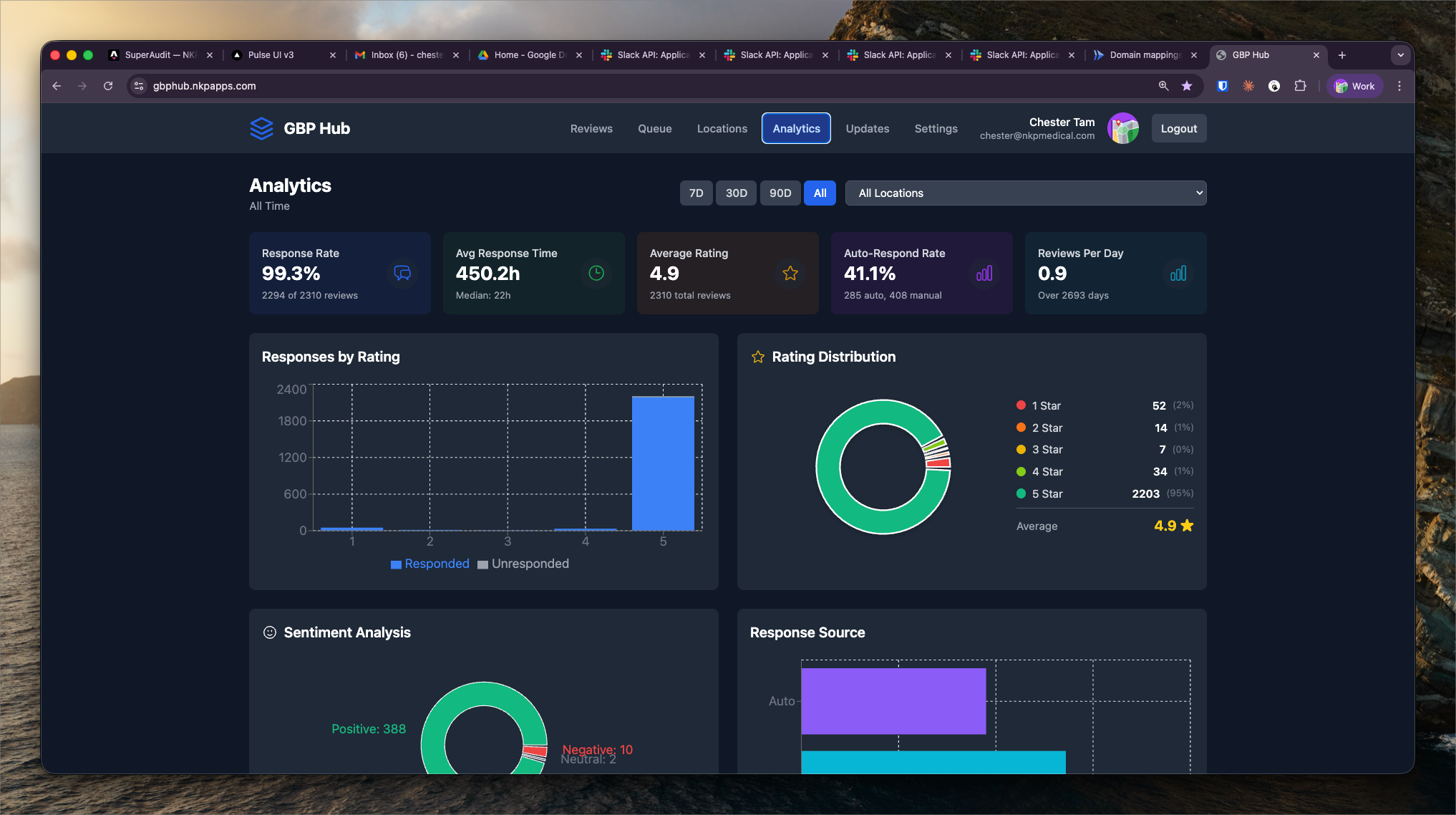This screenshot has height=815, width=1456.
Task: Click the Response Rate chat bubble icon
Action: tap(402, 273)
